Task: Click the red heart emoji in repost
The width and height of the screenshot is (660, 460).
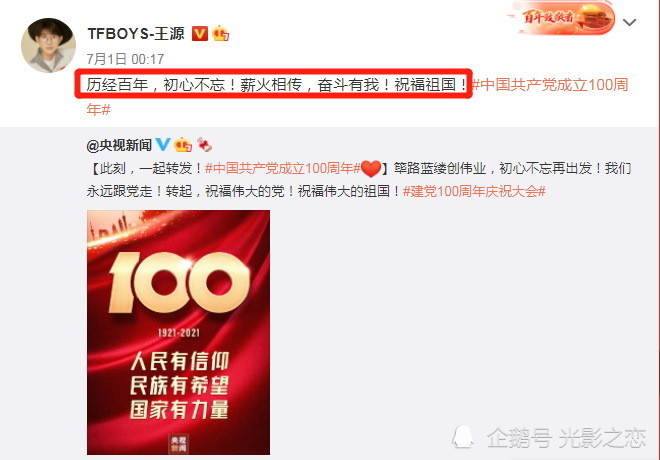Action: click(x=371, y=169)
